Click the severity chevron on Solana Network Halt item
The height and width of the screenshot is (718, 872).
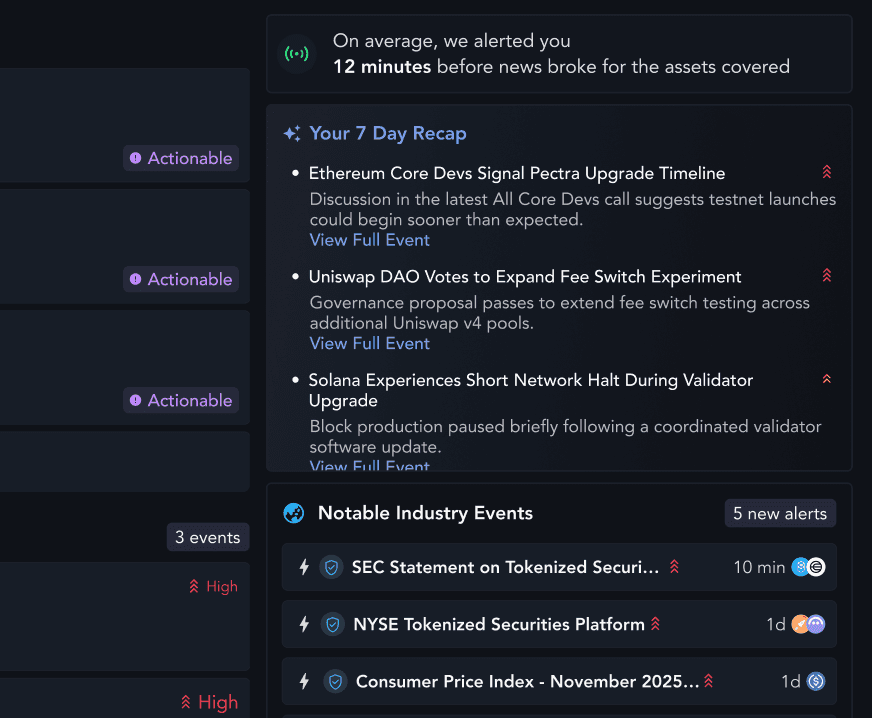(x=826, y=379)
